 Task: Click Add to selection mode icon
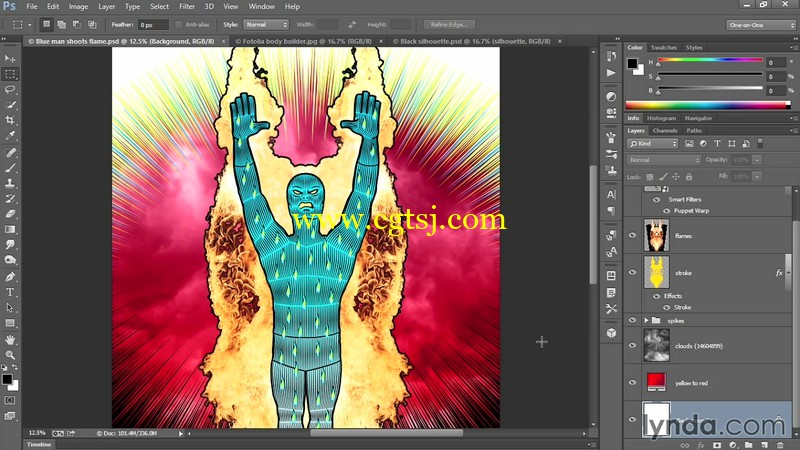click(x=62, y=24)
